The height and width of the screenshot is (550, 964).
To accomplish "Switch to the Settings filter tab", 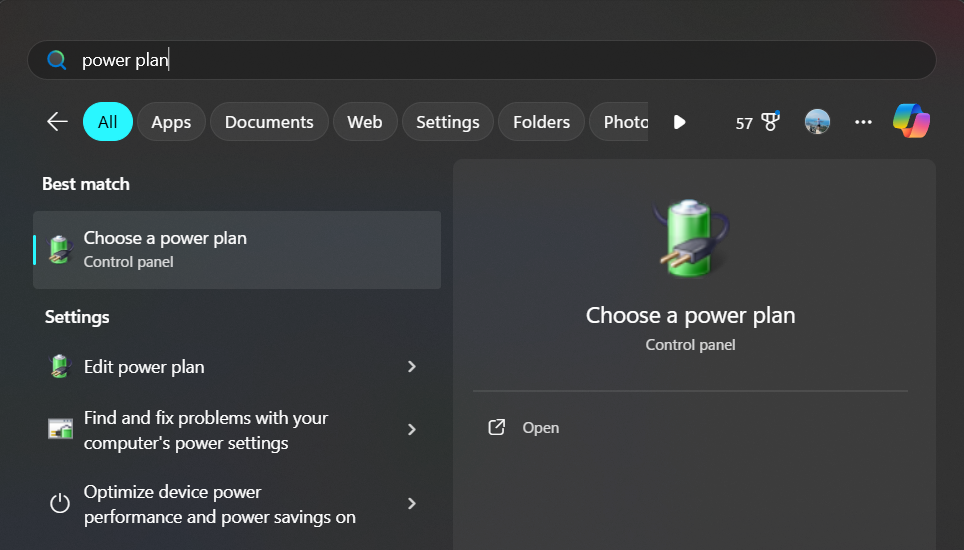I will pos(447,122).
